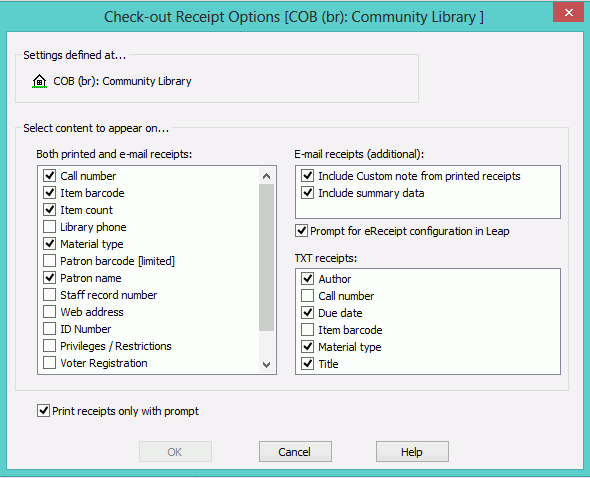Uncheck Due date in TXT receipts
Image resolution: width=590 pixels, height=478 pixels.
point(307,313)
